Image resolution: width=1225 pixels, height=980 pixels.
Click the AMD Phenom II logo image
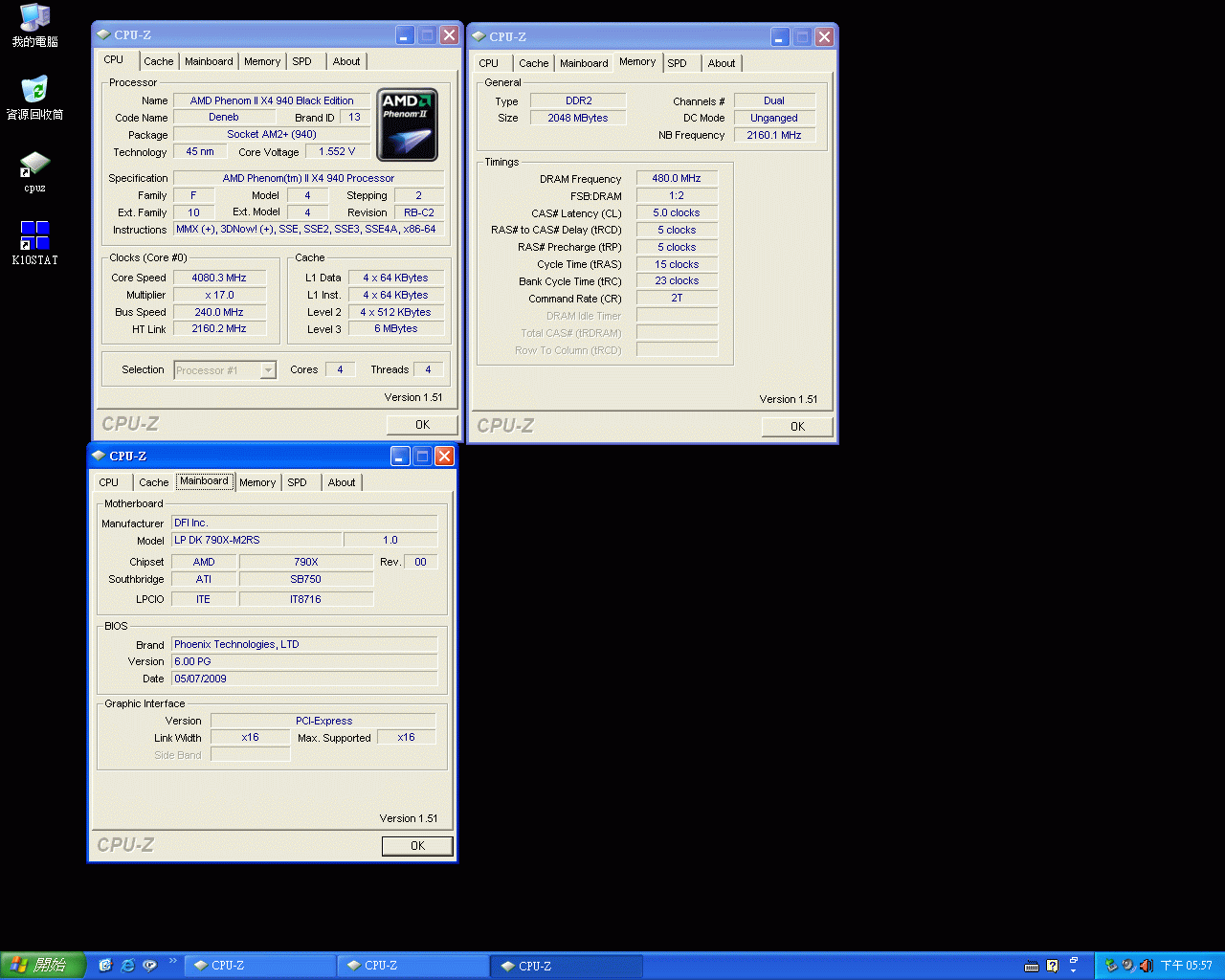click(408, 125)
